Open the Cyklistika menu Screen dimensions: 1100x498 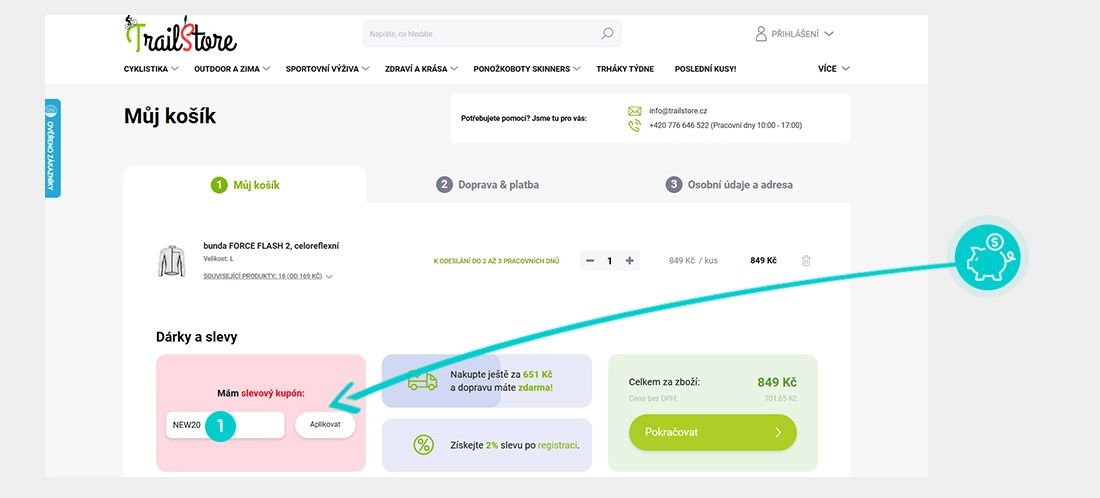[x=152, y=69]
